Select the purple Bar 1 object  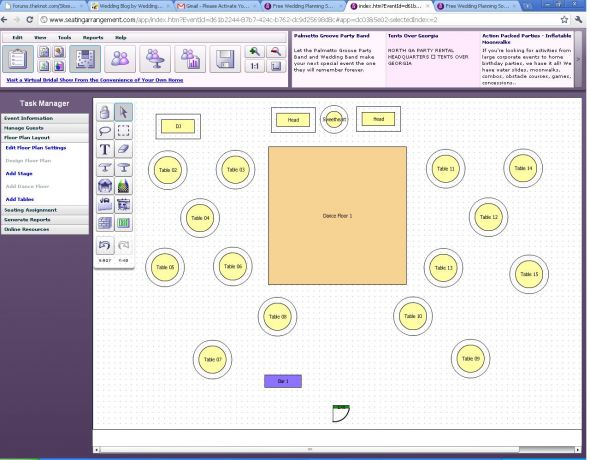(283, 381)
